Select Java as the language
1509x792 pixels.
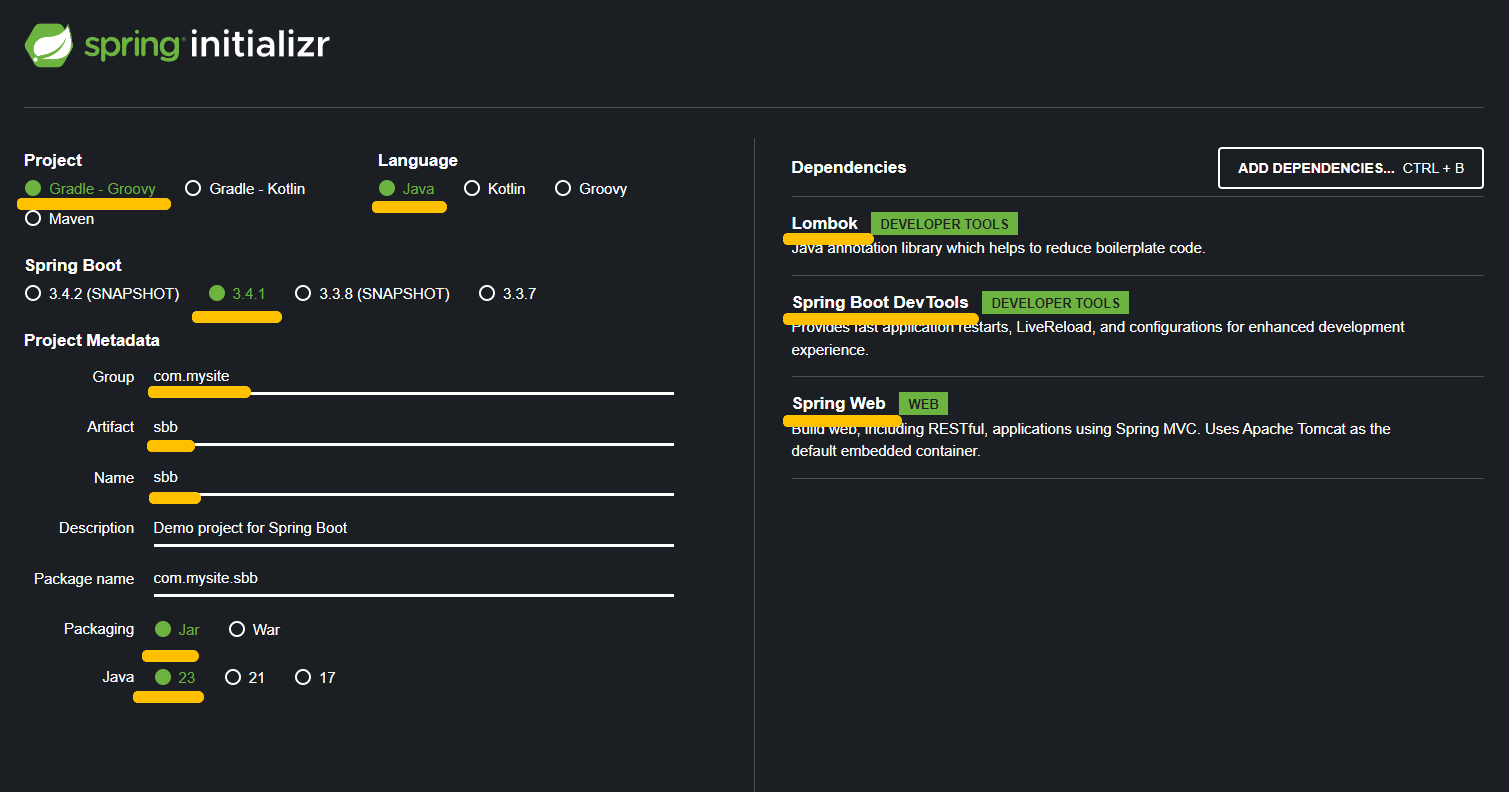407,188
